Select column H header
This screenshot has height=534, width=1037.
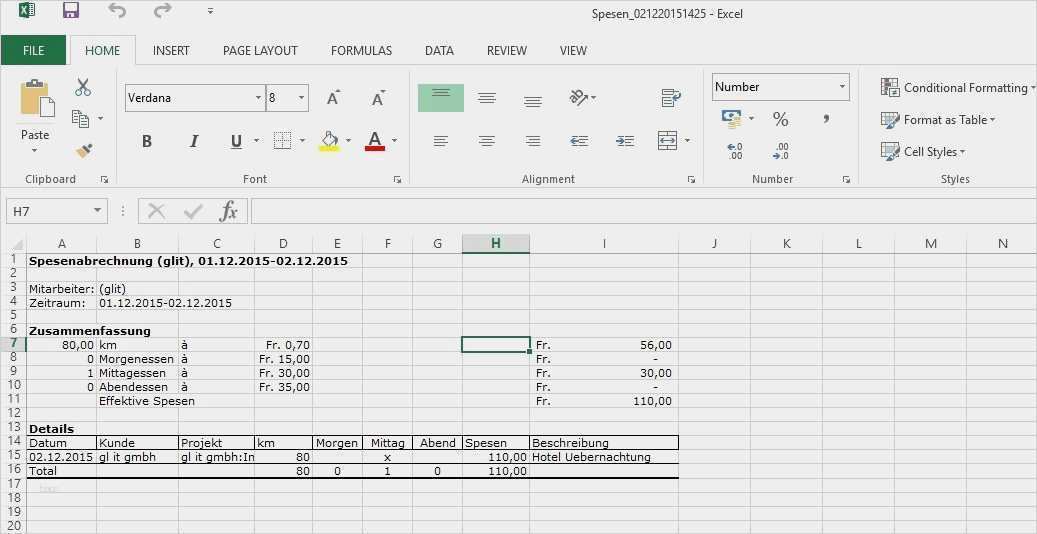pyautogui.click(x=495, y=244)
